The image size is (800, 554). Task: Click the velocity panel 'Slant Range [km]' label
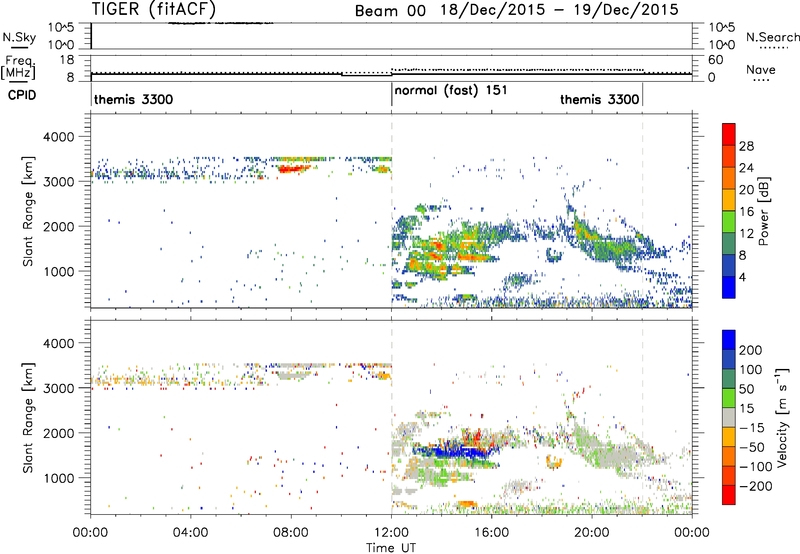[x=28, y=417]
